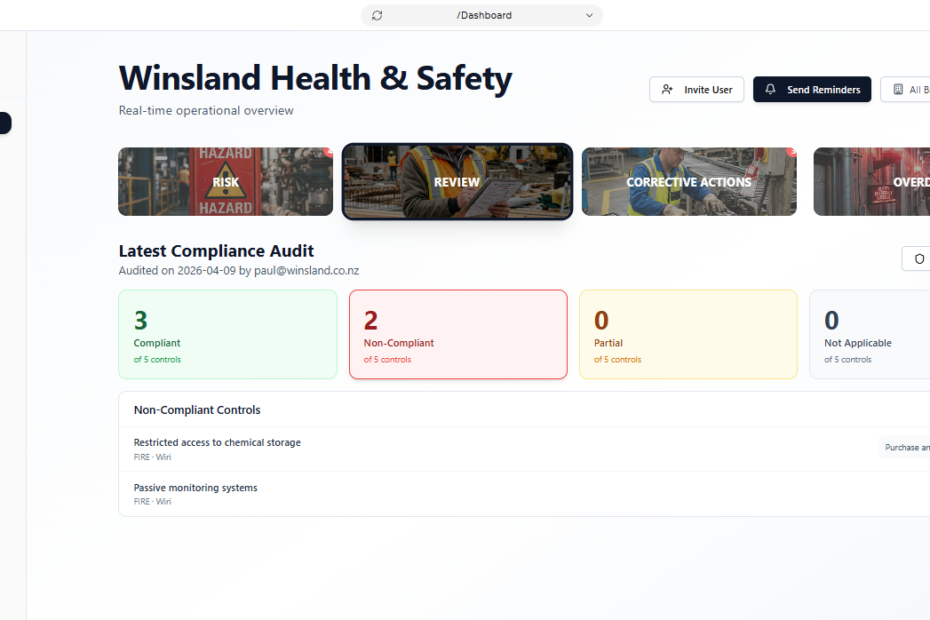
Task: Select the red Non-Compliant stat card
Action: [458, 334]
